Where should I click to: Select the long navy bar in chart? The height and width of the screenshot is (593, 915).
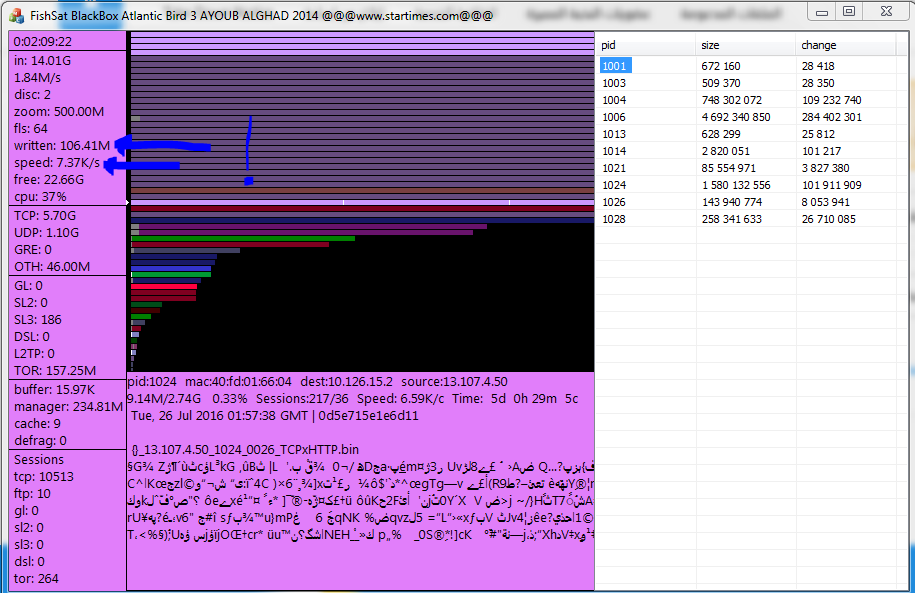[360, 219]
